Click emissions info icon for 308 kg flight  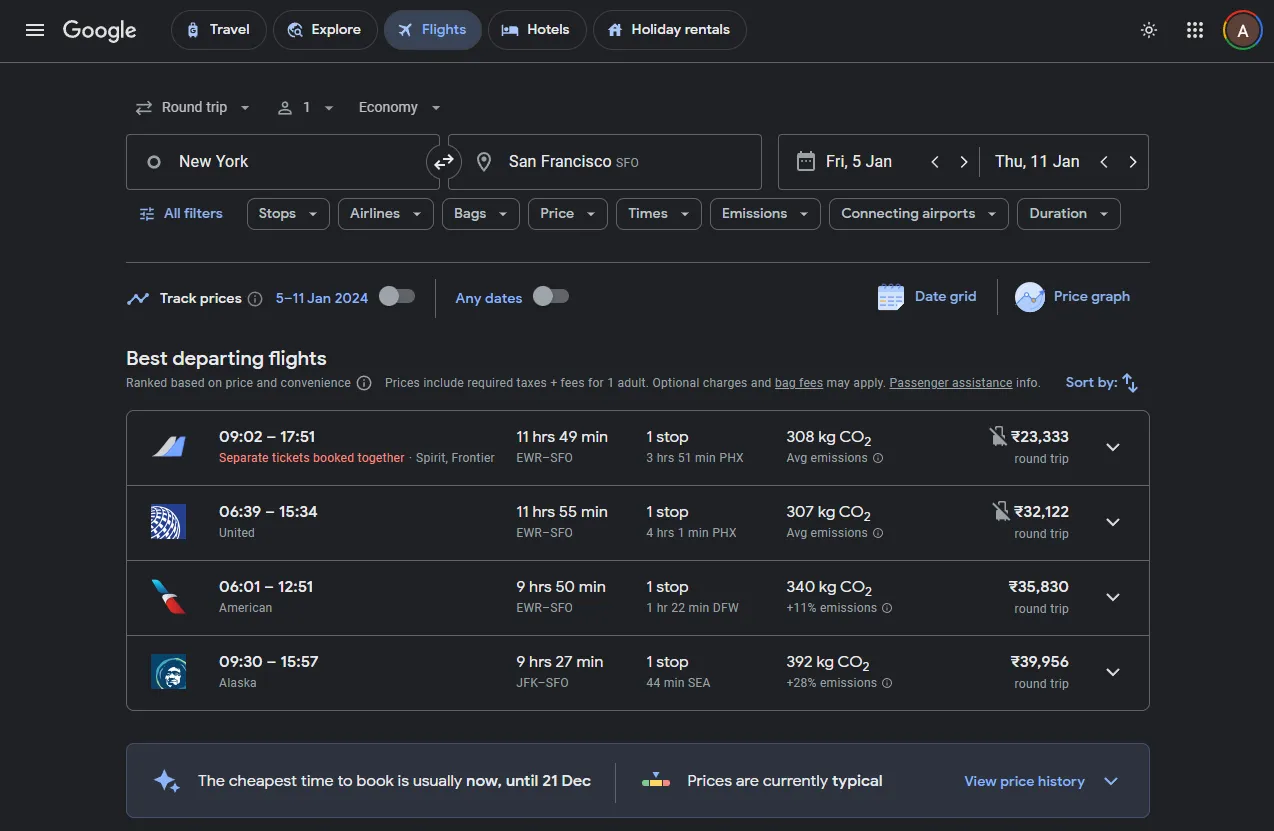878,458
